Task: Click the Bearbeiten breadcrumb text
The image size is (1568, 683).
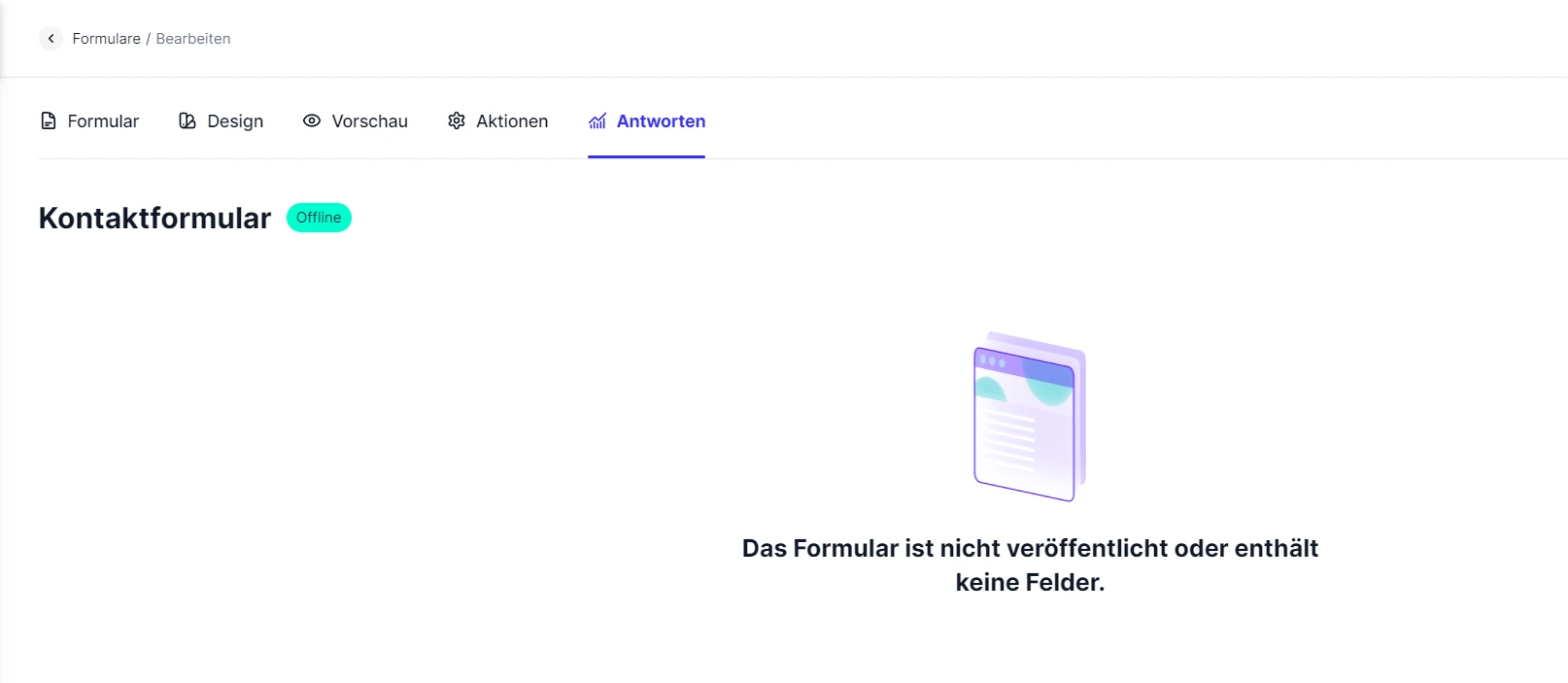Action: 193,39
